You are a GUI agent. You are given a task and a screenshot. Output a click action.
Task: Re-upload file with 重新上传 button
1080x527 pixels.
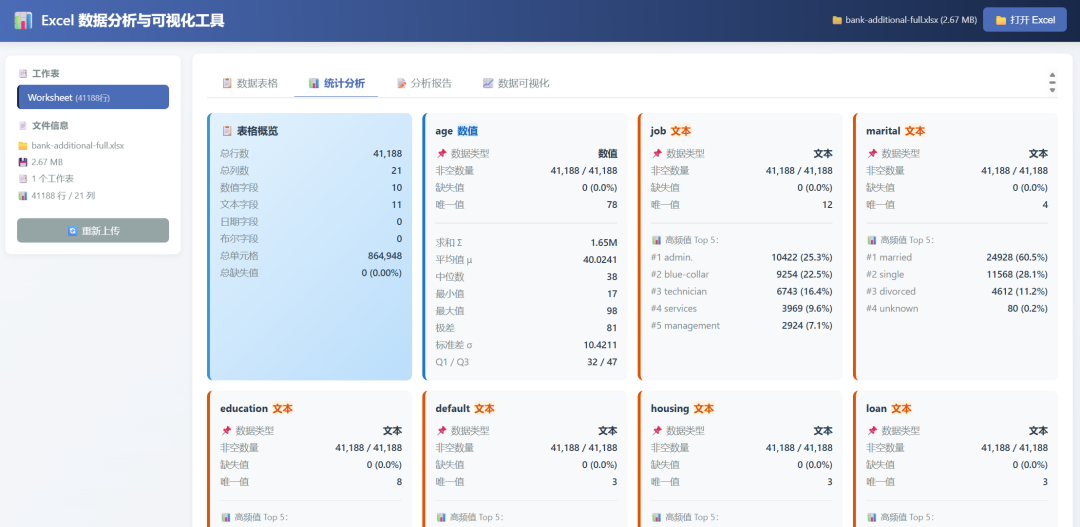tap(93, 231)
